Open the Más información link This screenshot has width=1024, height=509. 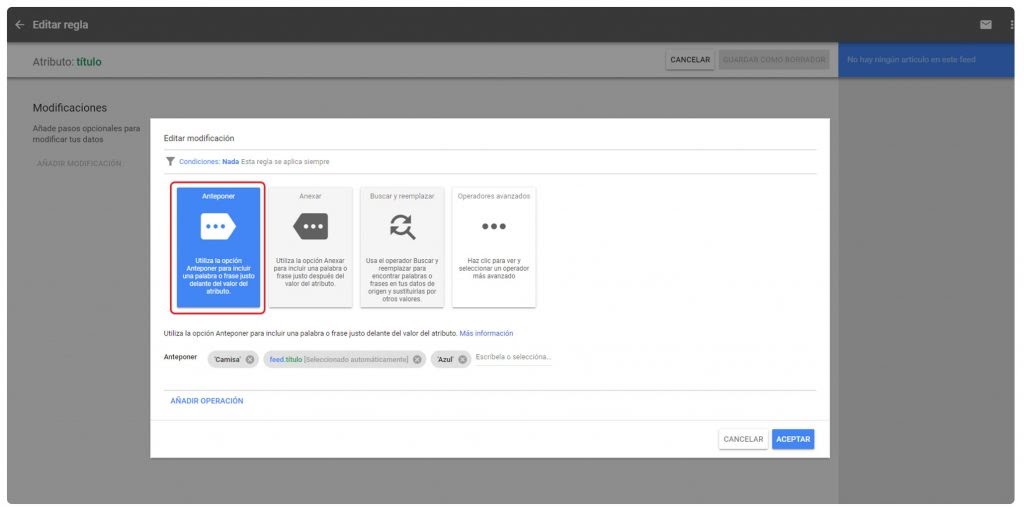click(x=486, y=333)
